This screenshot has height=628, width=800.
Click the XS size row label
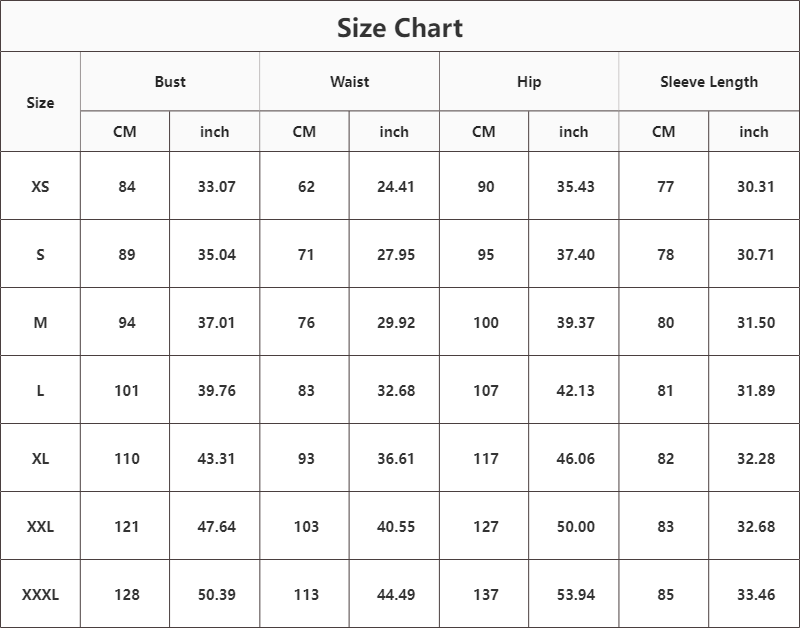(40, 186)
